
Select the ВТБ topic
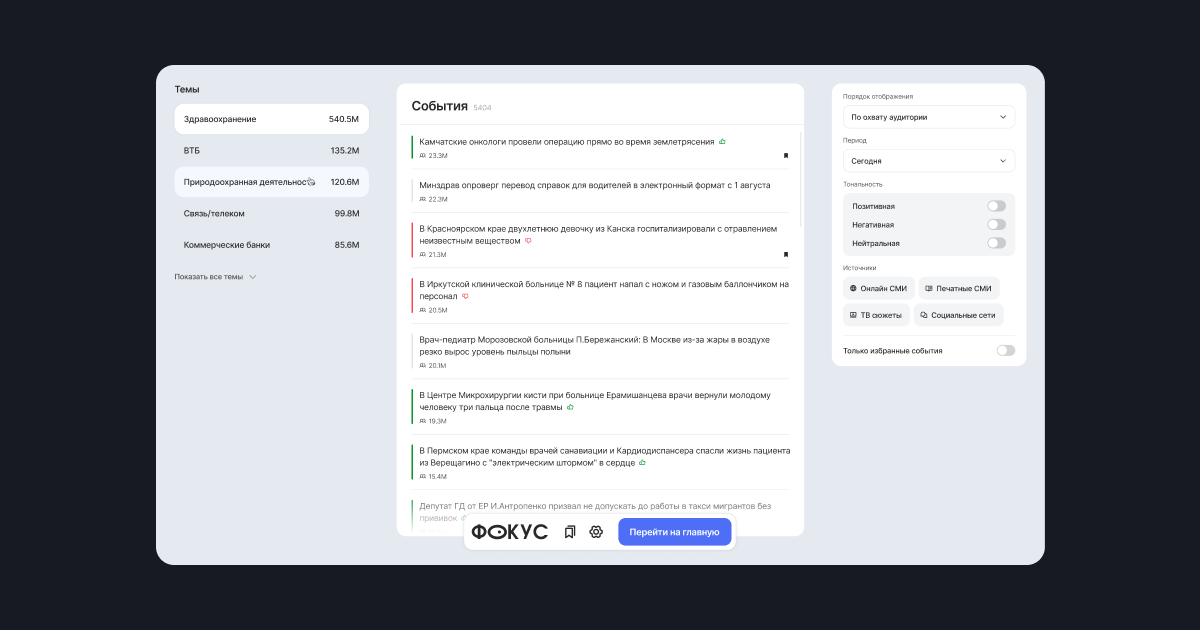point(271,150)
